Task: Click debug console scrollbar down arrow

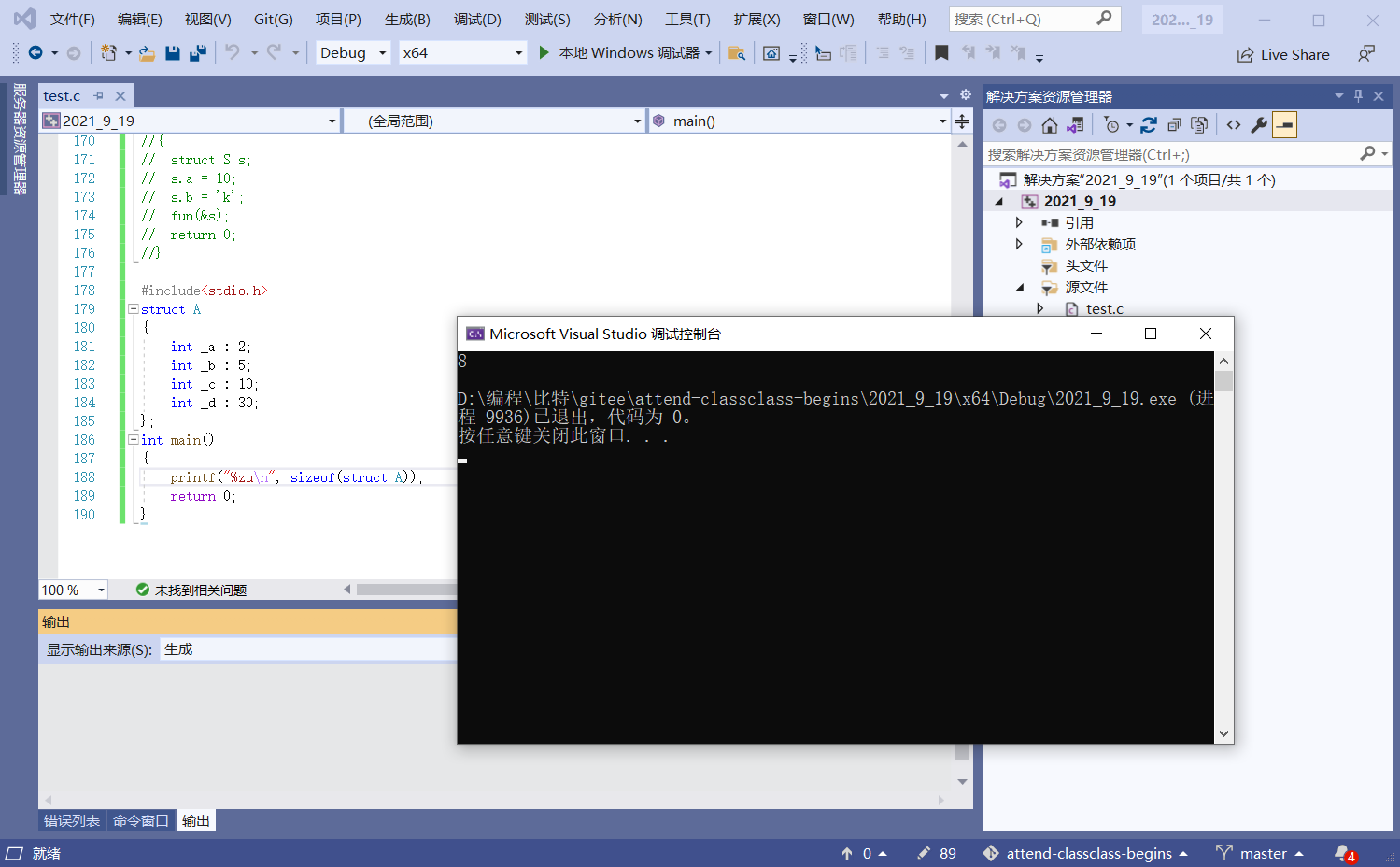Action: [1223, 734]
